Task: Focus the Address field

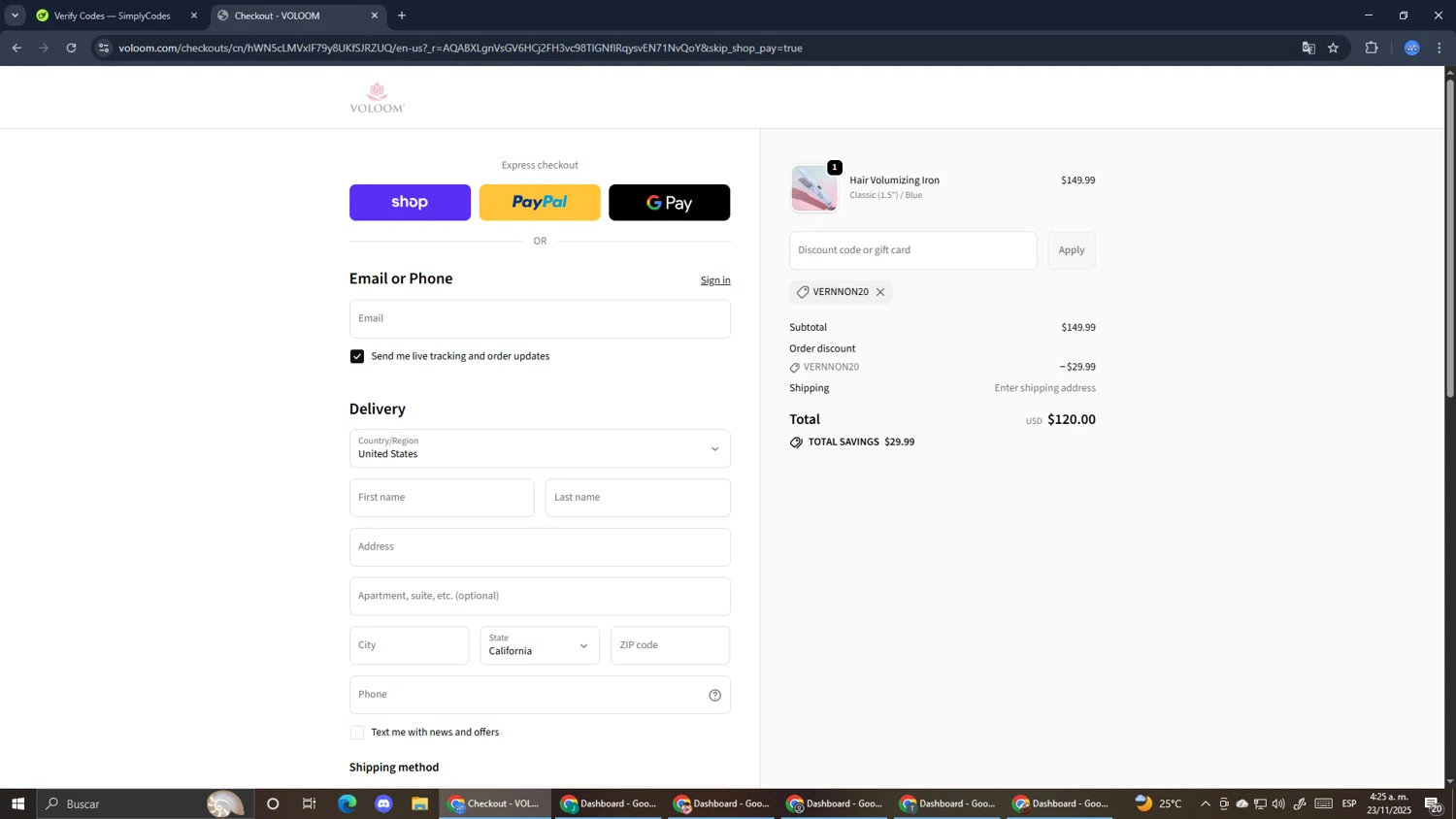Action: click(540, 547)
